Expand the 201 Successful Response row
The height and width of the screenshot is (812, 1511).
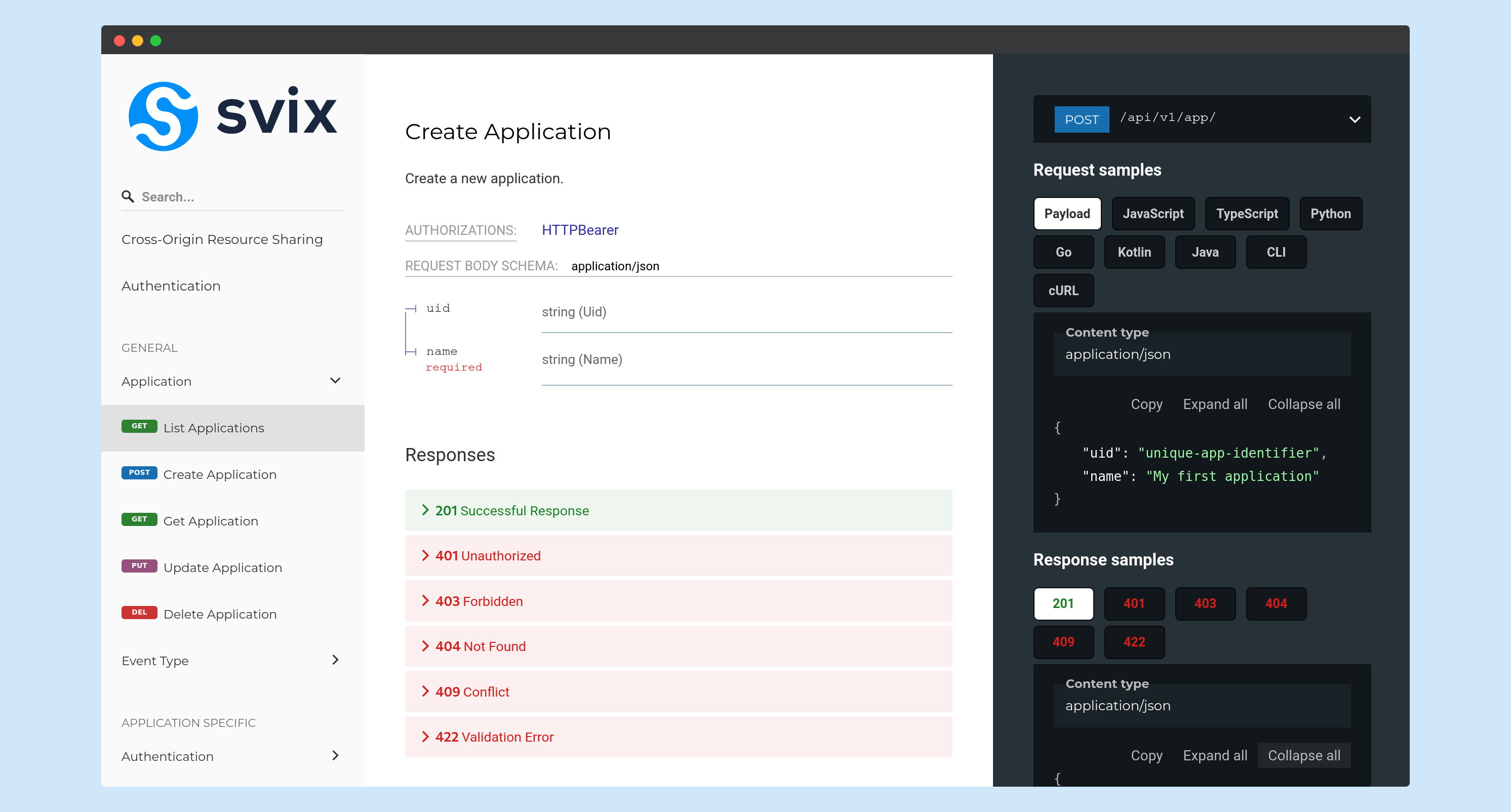point(511,511)
